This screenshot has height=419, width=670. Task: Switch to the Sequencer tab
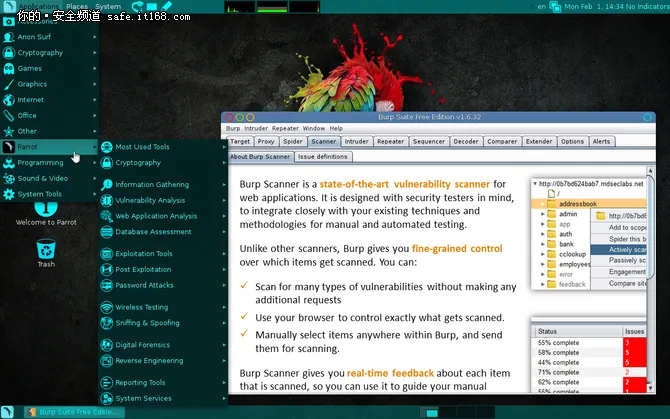click(429, 141)
